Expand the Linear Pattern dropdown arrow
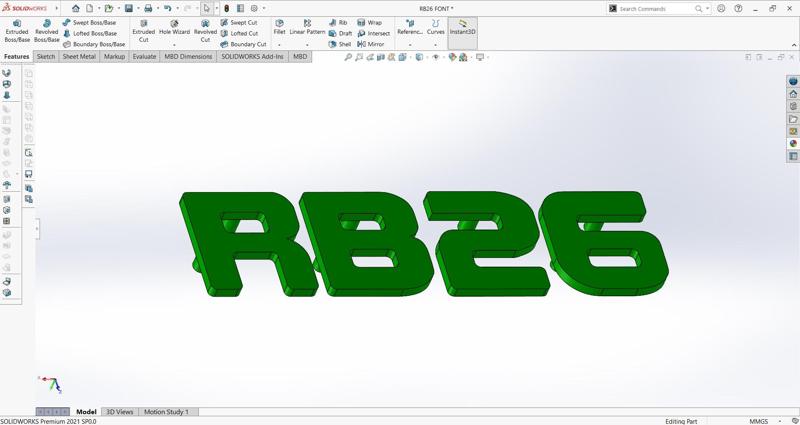The image size is (800, 425). [x=307, y=45]
